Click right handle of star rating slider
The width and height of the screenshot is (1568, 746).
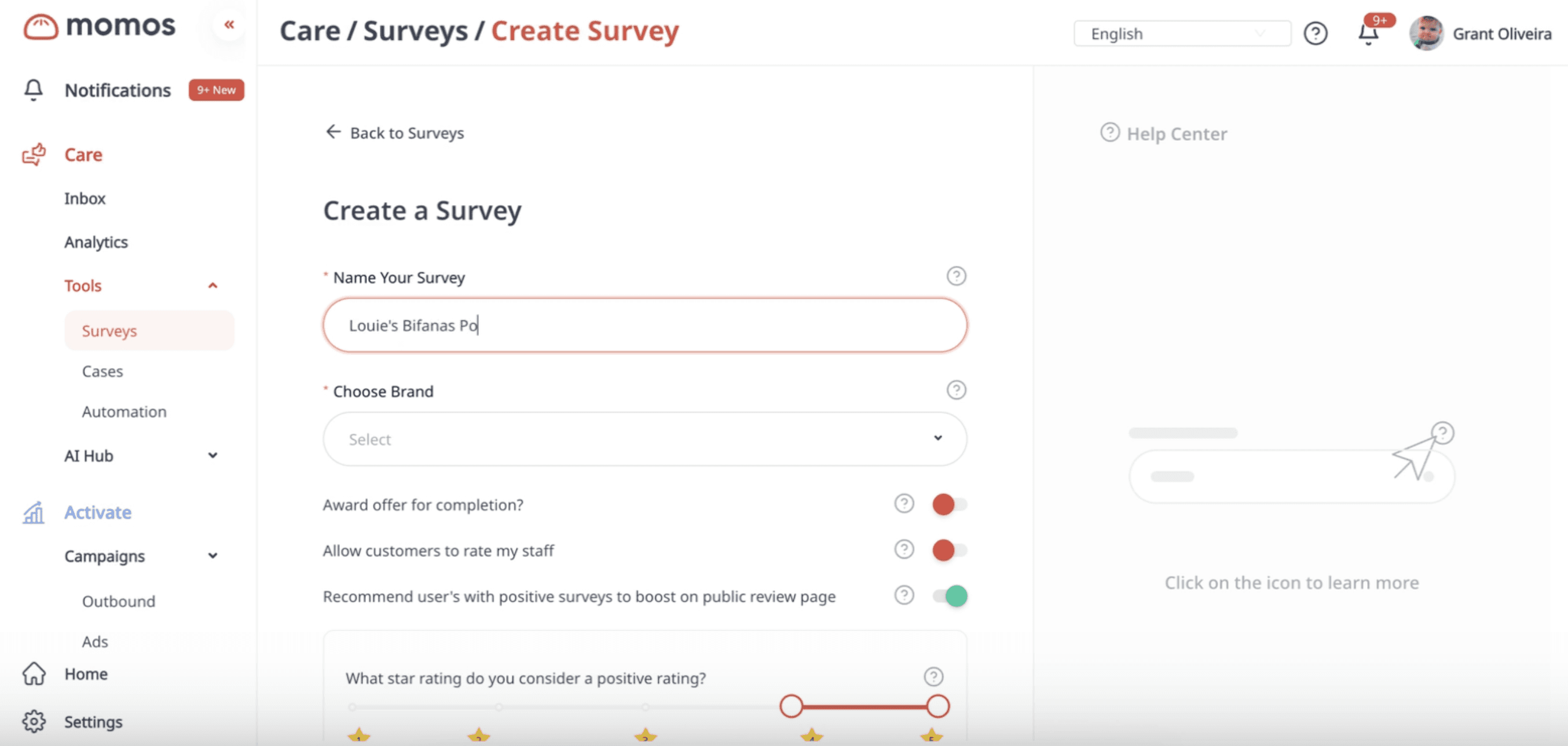click(x=937, y=707)
